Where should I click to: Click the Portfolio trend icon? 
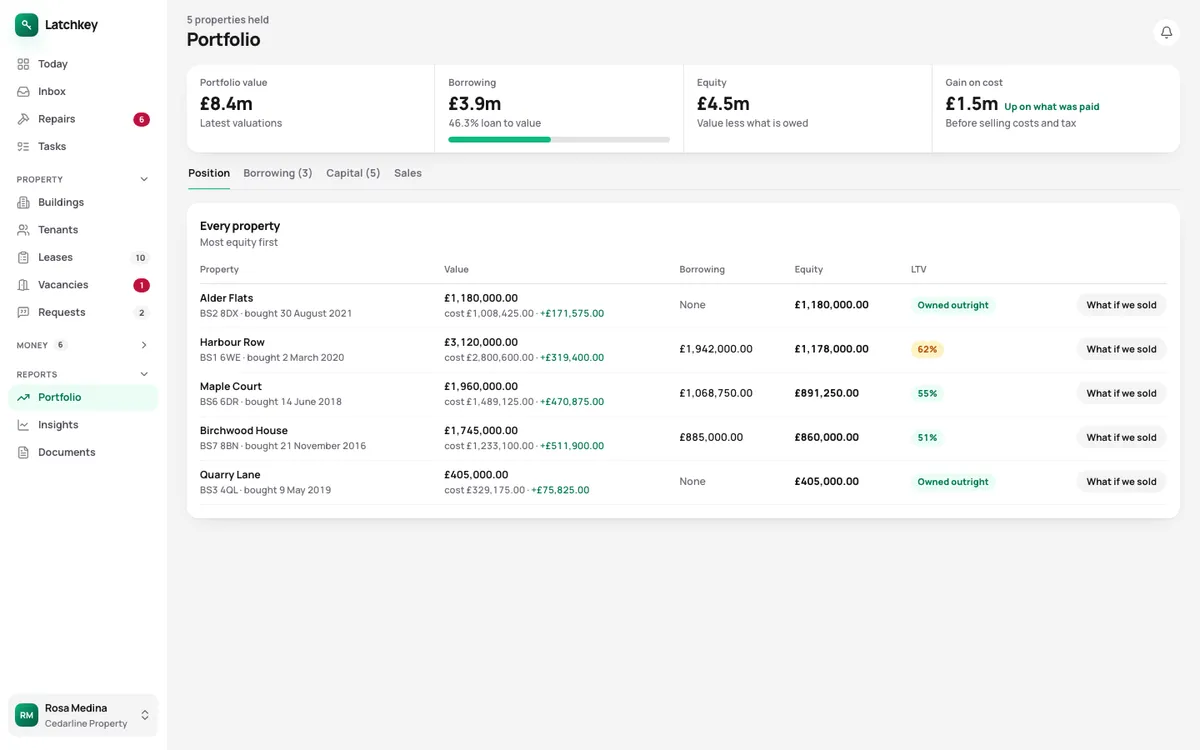(23, 398)
